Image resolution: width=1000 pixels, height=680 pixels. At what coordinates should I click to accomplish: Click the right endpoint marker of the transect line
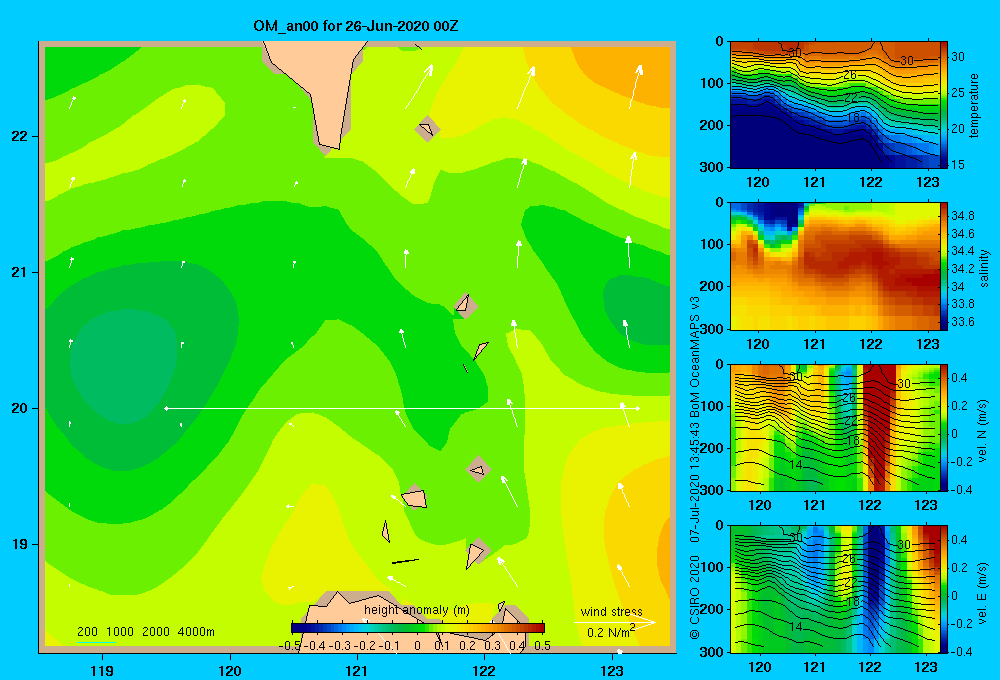point(638,408)
